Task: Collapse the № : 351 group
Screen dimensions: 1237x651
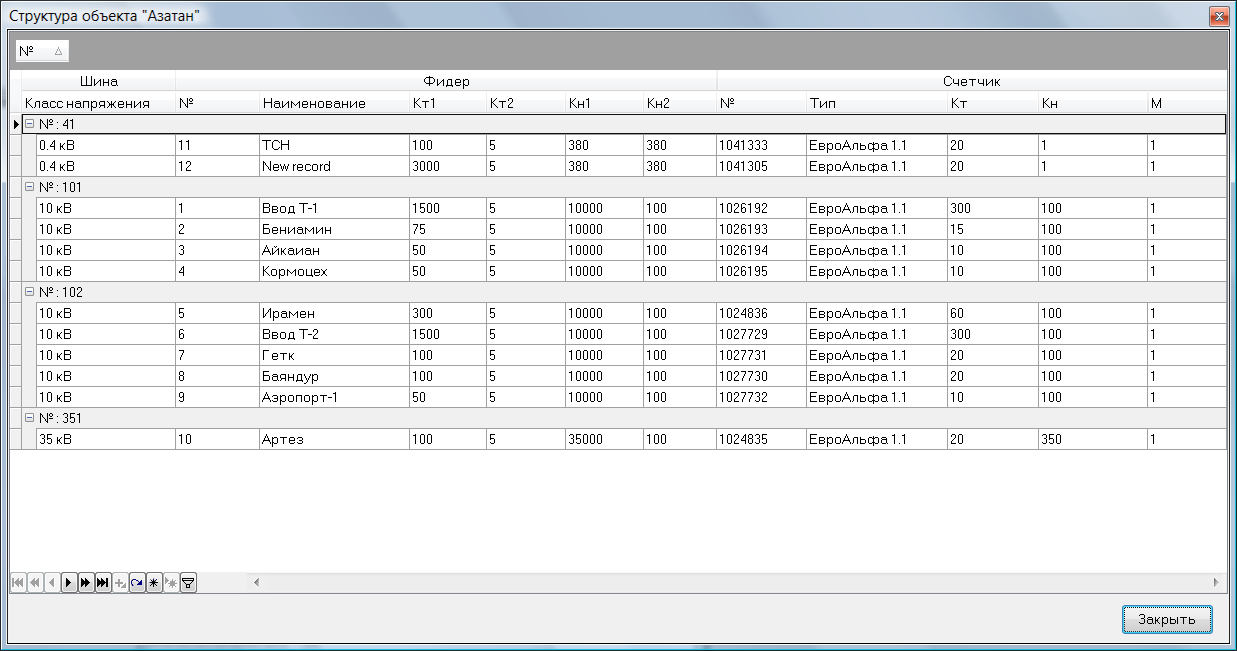Action: (x=29, y=418)
